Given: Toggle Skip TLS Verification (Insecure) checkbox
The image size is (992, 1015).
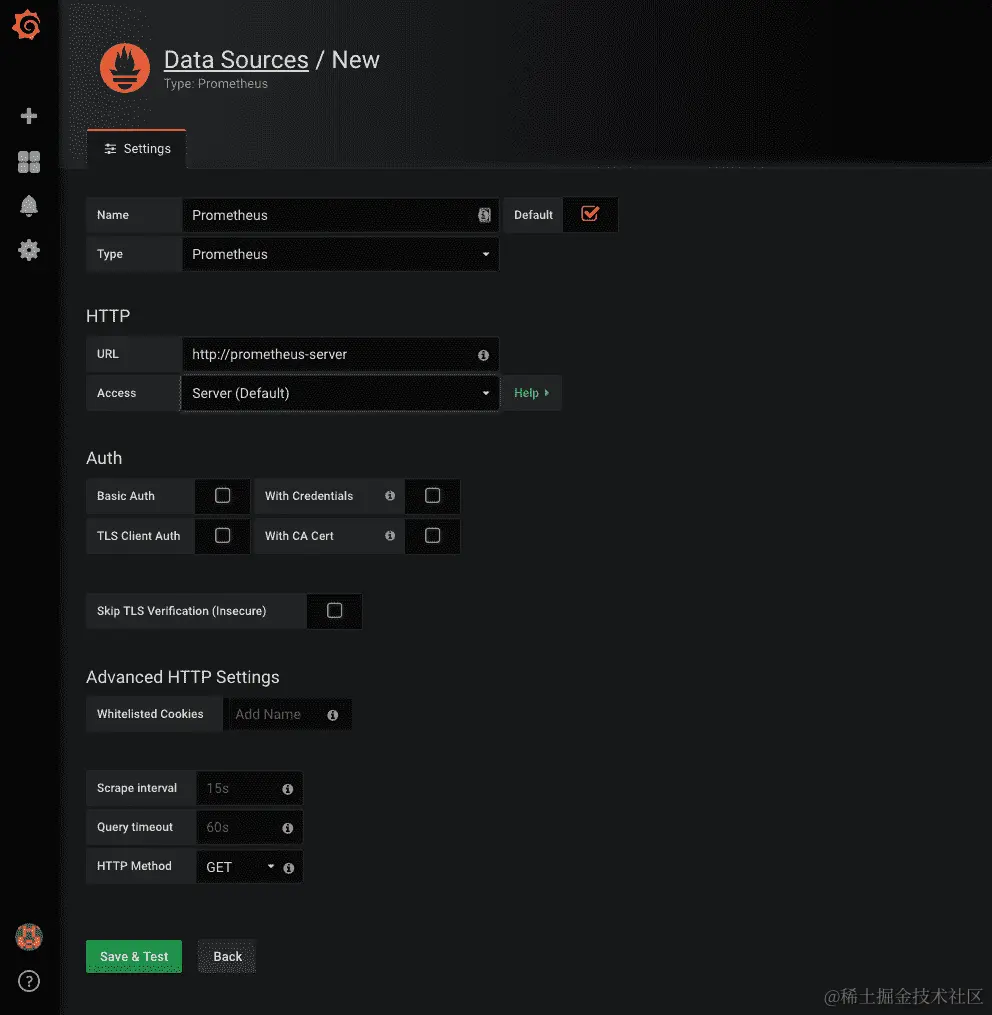Looking at the screenshot, I should pyautogui.click(x=334, y=610).
